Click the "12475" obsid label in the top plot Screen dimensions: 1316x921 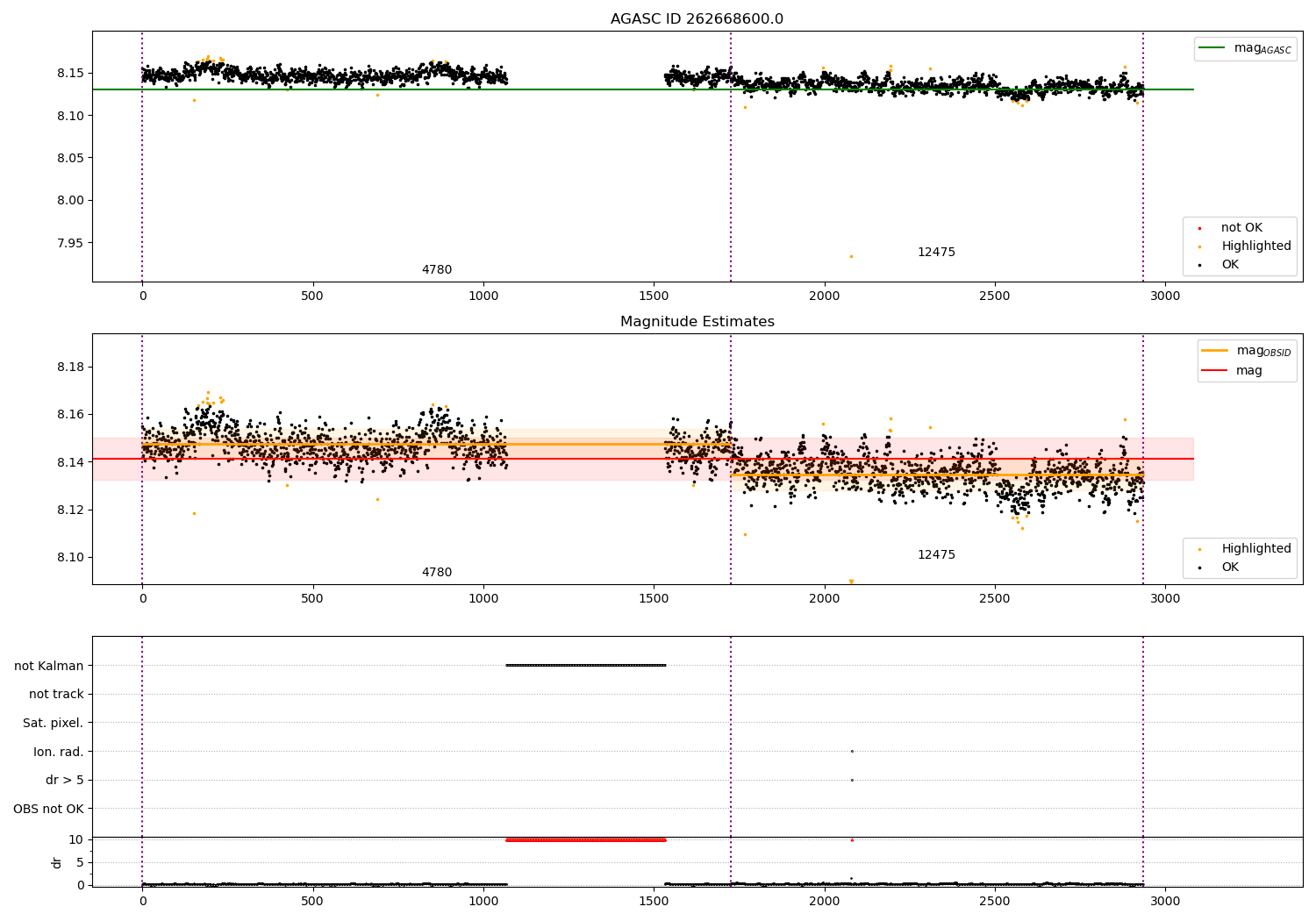tap(936, 253)
